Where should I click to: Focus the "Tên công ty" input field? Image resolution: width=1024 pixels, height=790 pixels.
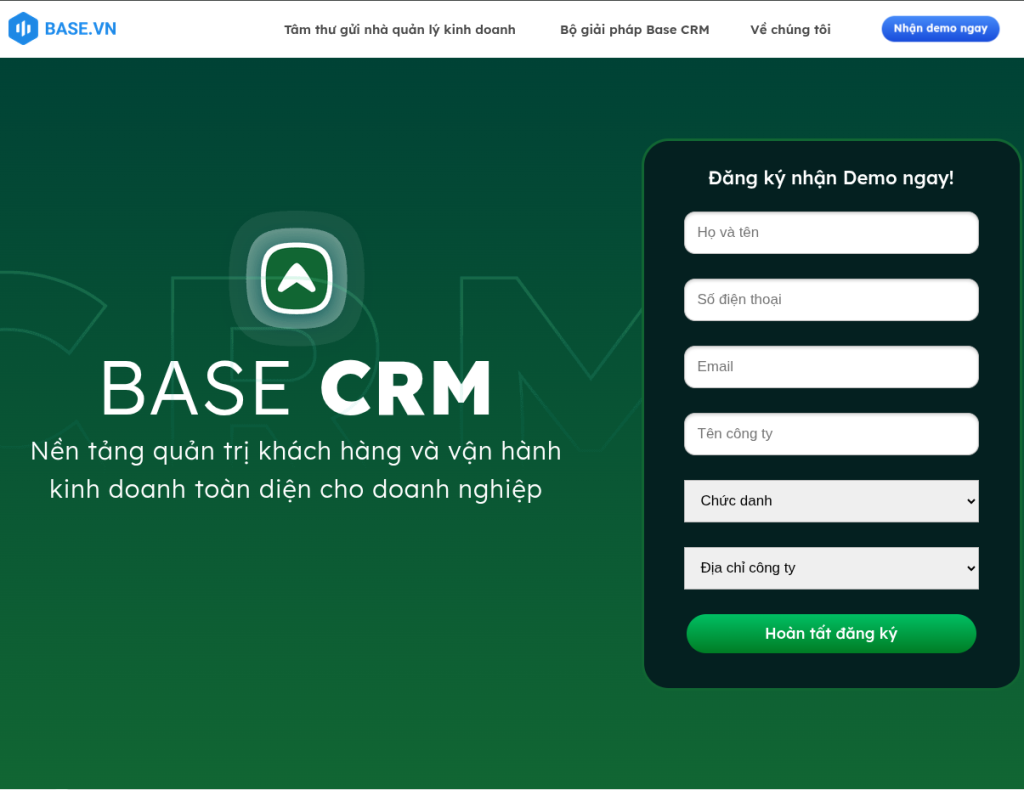point(831,434)
